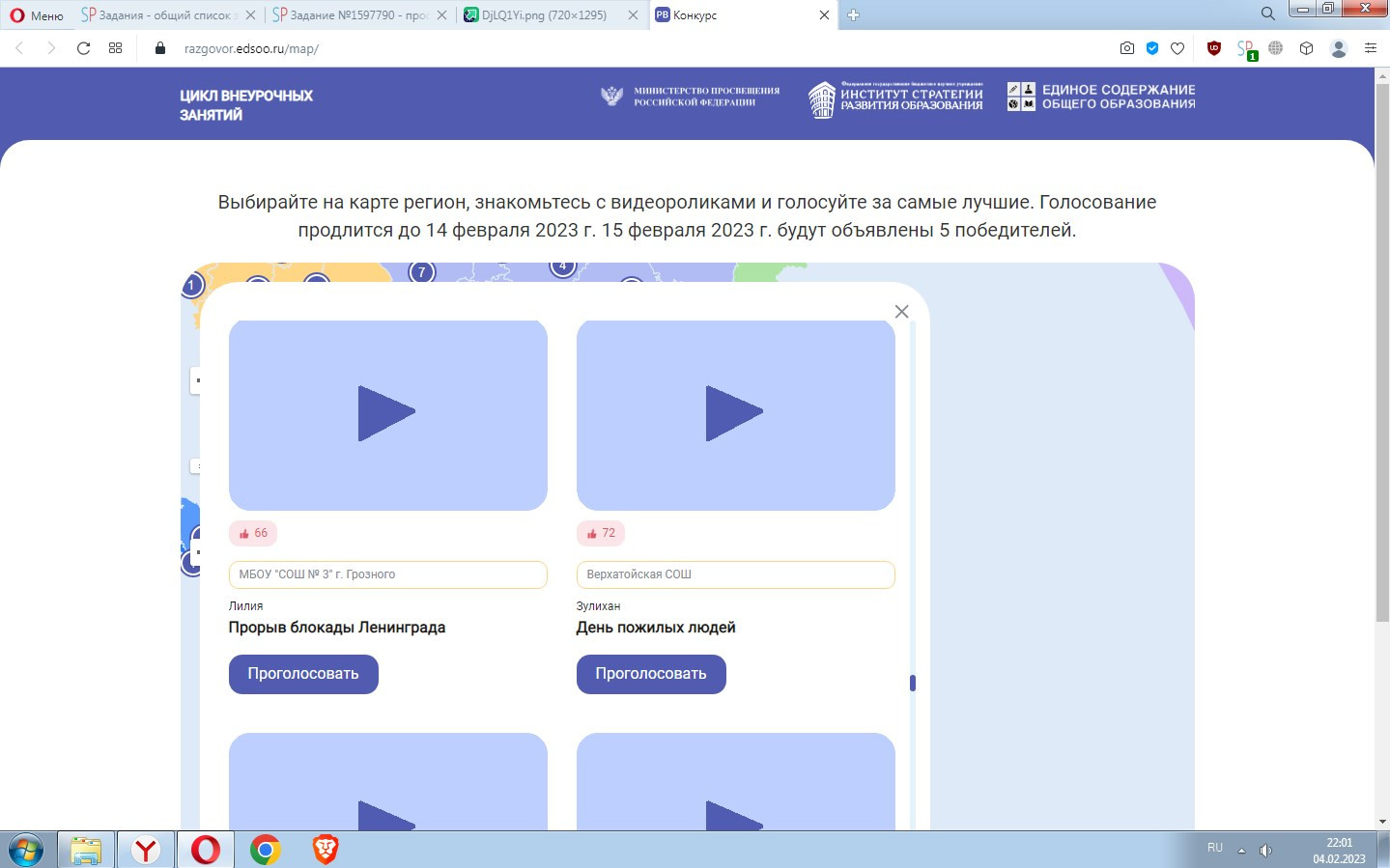Viewport: 1390px width, 868px height.
Task: Click the author name Лилия
Action: pyautogui.click(x=245, y=606)
